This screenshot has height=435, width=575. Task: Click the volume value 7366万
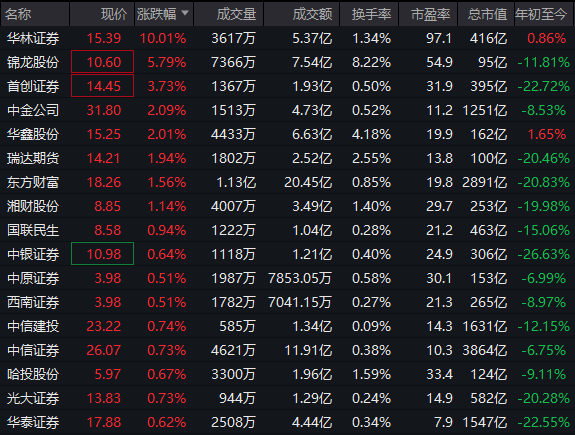coord(233,62)
